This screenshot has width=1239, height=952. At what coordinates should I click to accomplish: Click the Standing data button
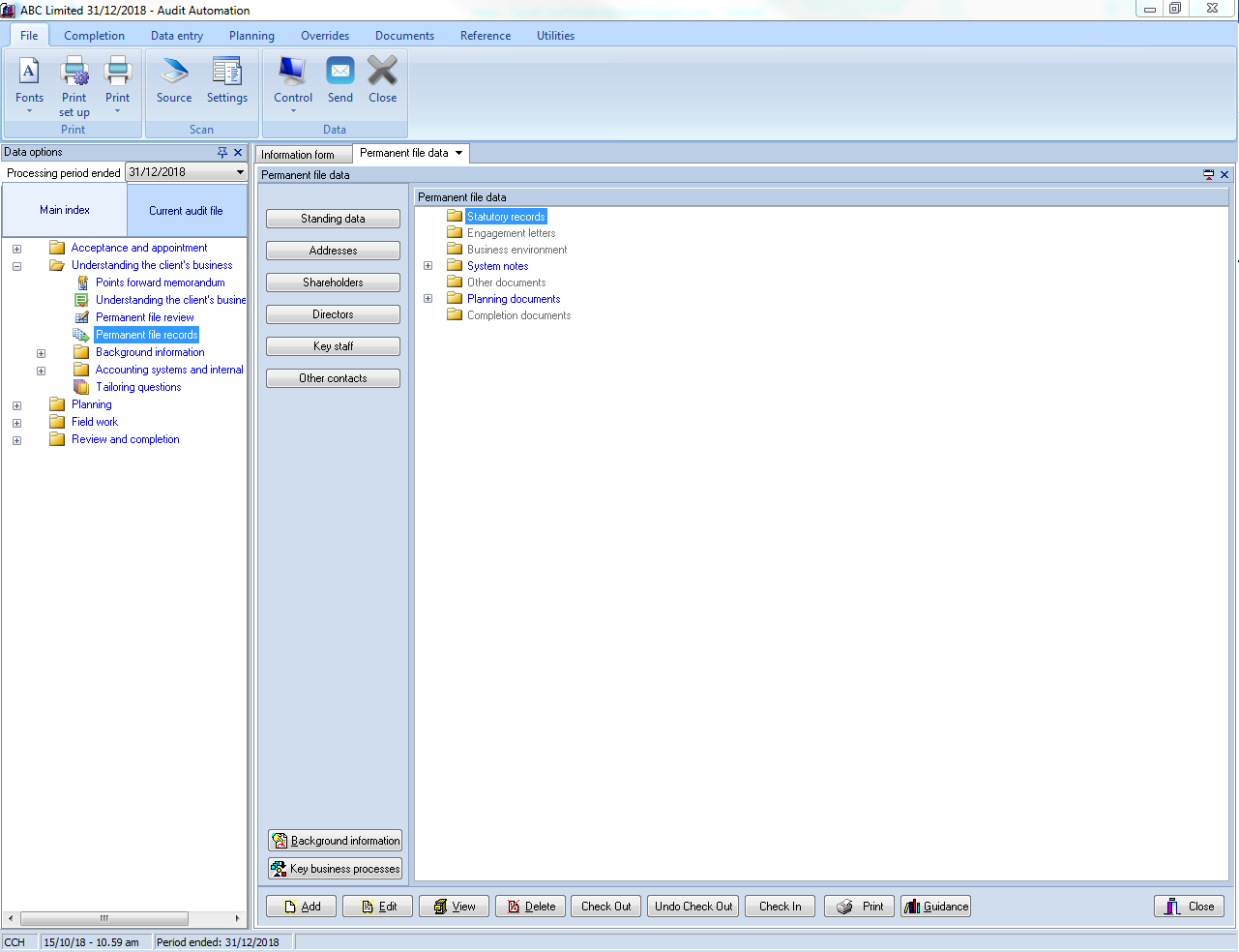click(x=333, y=219)
